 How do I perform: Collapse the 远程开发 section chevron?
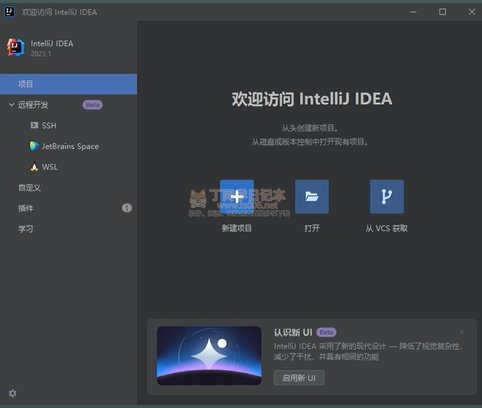pos(11,105)
